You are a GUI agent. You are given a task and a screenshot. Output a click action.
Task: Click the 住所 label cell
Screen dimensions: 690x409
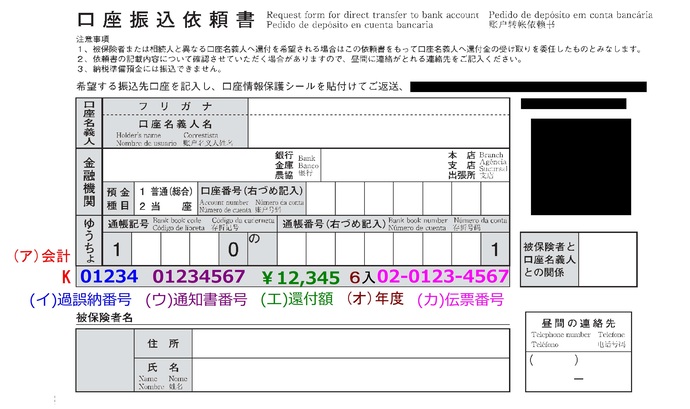click(163, 343)
